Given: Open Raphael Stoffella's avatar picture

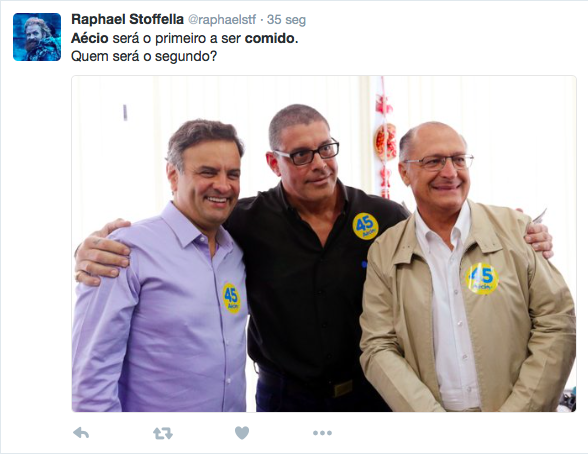Looking at the screenshot, I should (x=37, y=37).
